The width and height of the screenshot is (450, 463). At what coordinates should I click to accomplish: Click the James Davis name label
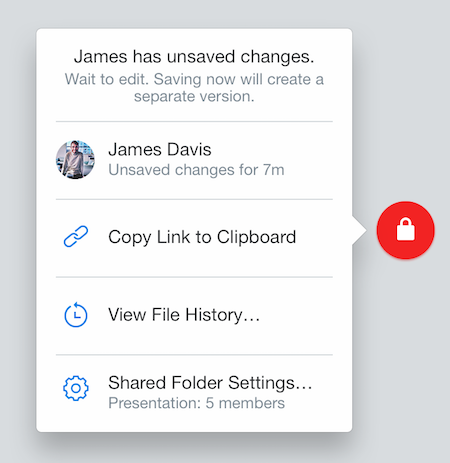pos(160,149)
